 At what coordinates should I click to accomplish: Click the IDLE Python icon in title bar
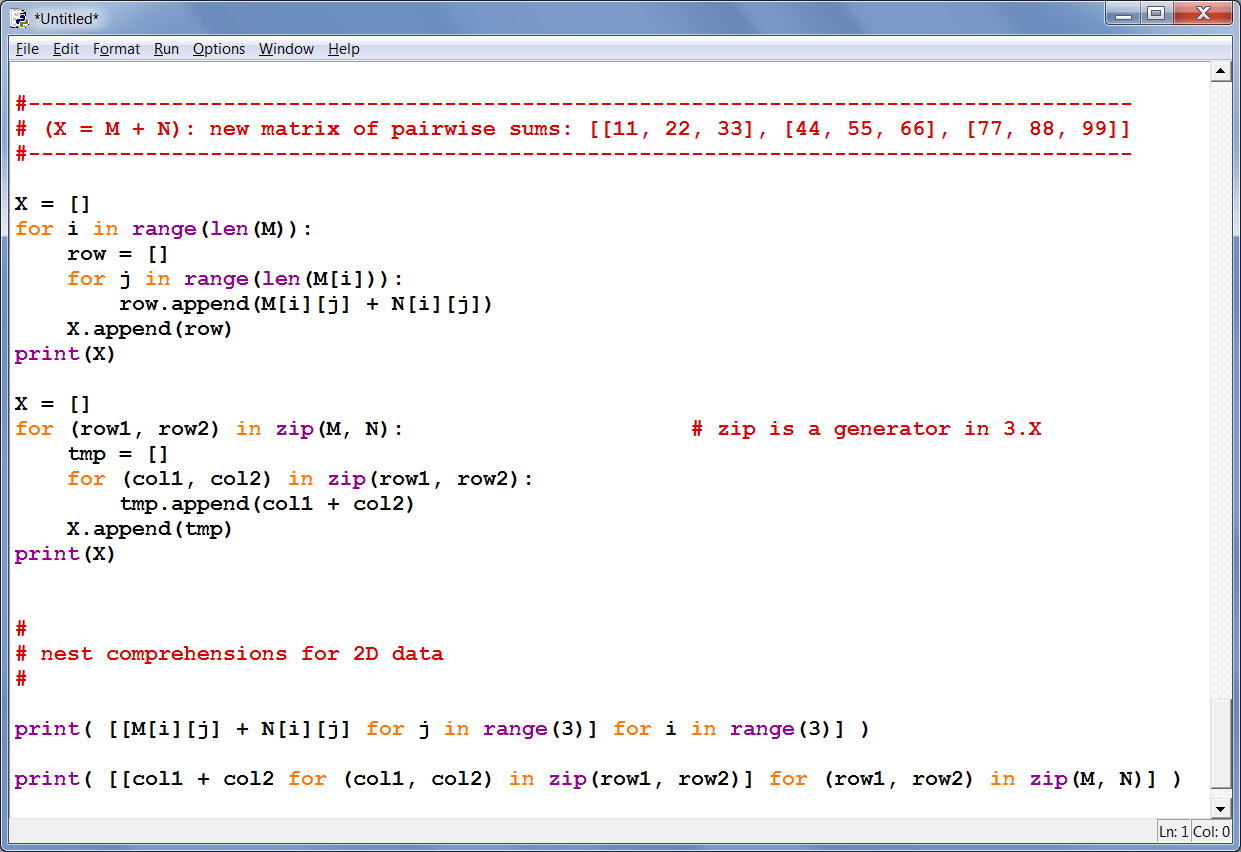(19, 17)
